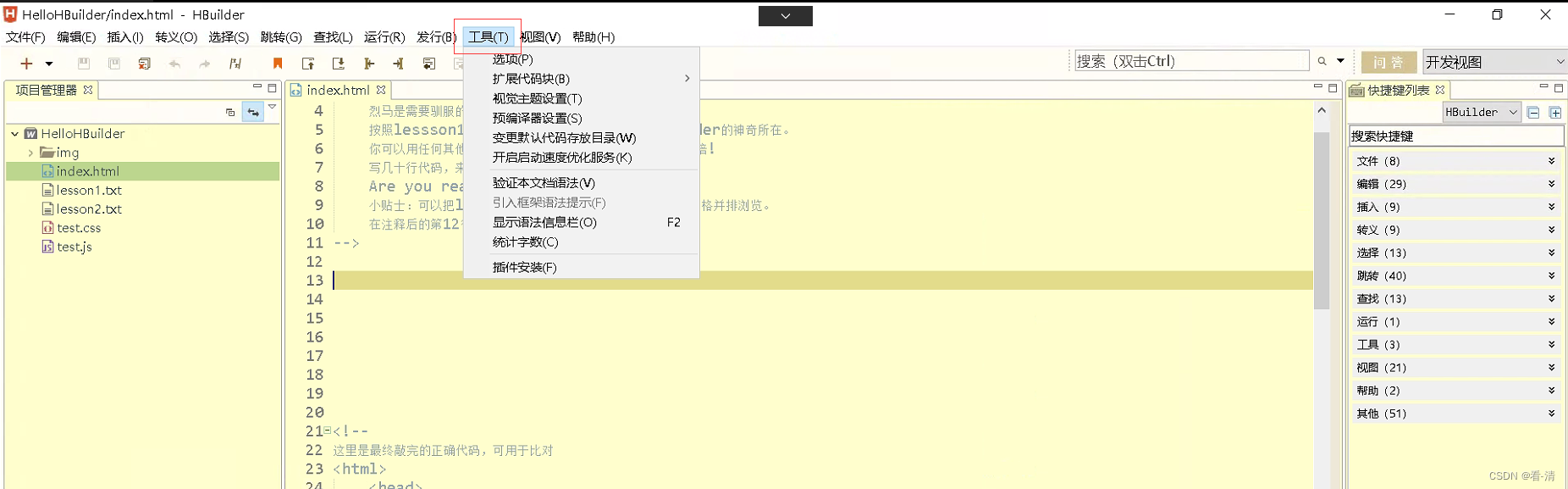Open the New item dropdown arrow

[49, 64]
